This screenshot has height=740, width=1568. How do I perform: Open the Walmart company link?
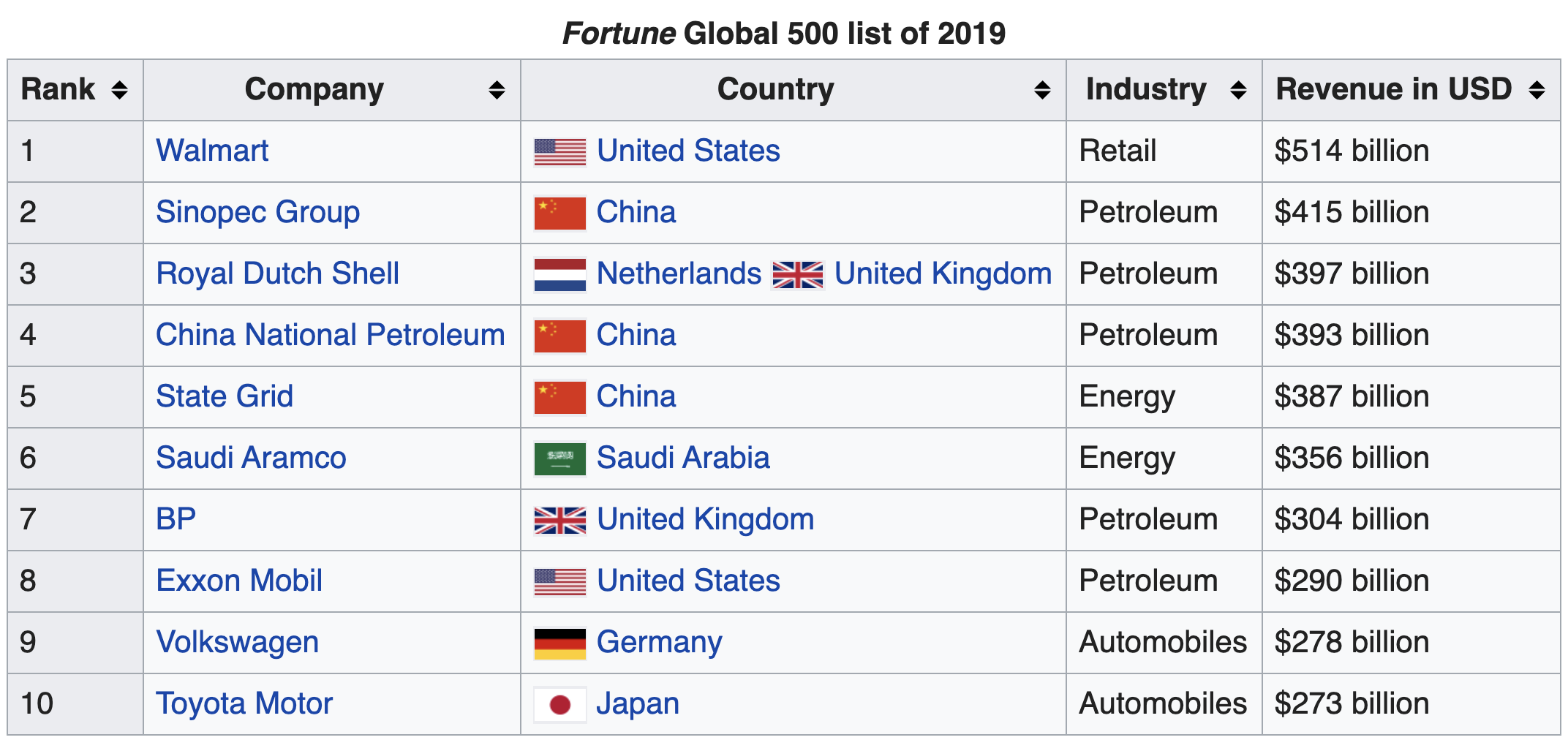(x=212, y=151)
